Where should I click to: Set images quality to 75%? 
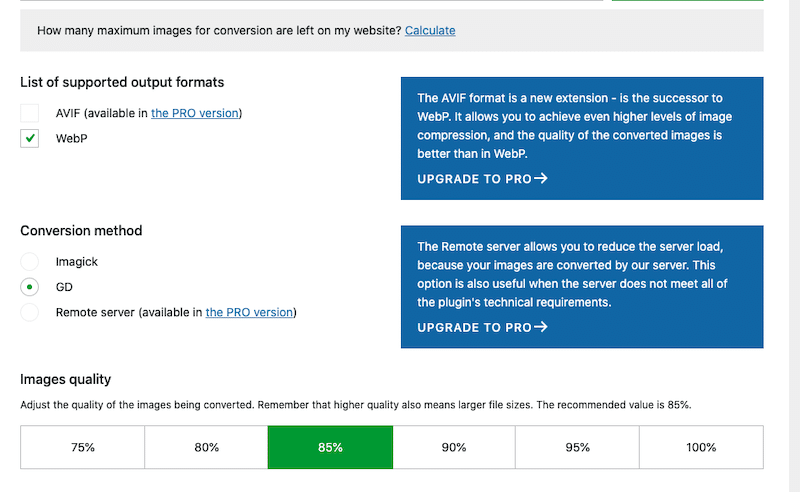click(83, 447)
